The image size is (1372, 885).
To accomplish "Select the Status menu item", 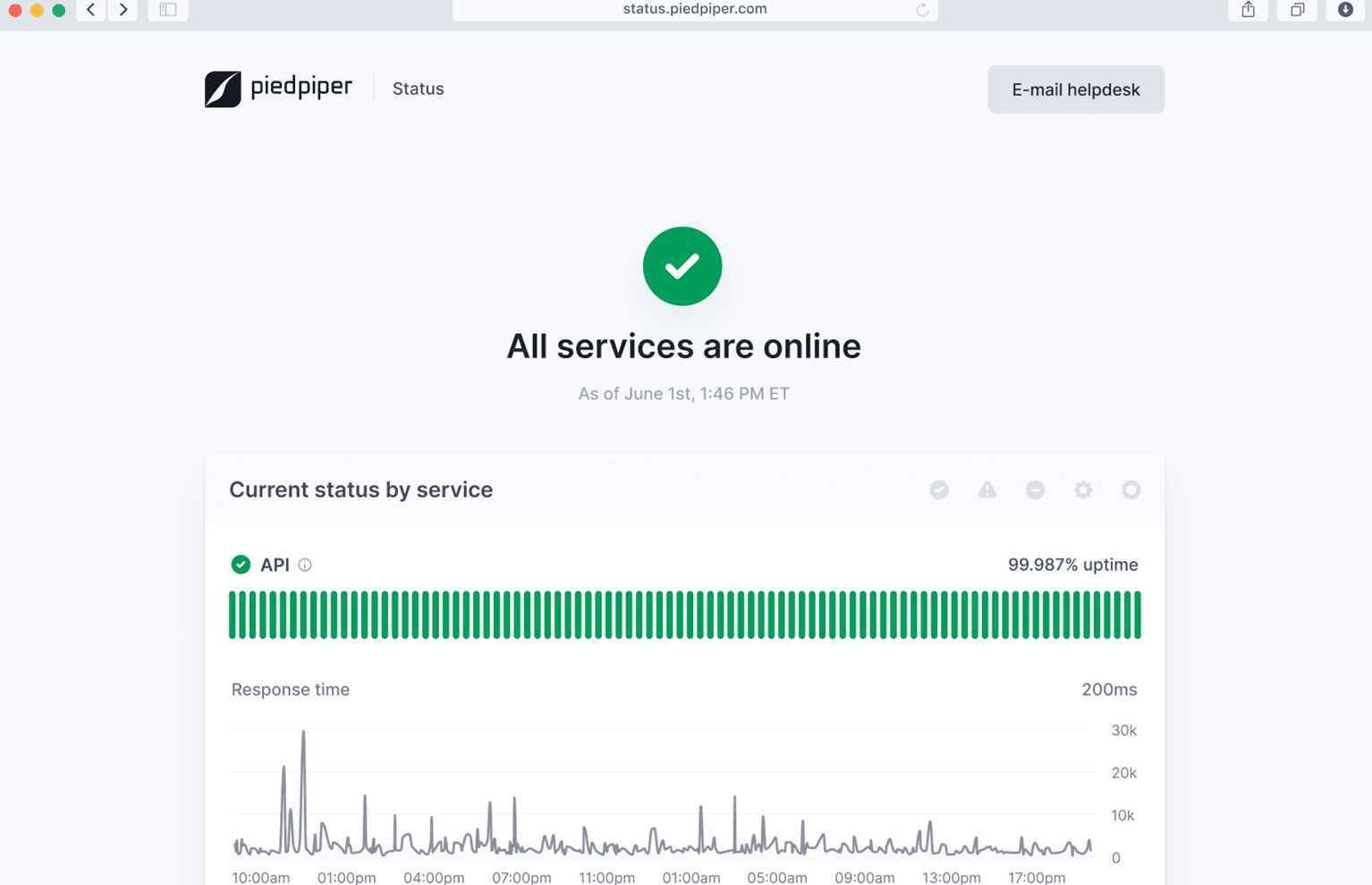I will coord(418,89).
